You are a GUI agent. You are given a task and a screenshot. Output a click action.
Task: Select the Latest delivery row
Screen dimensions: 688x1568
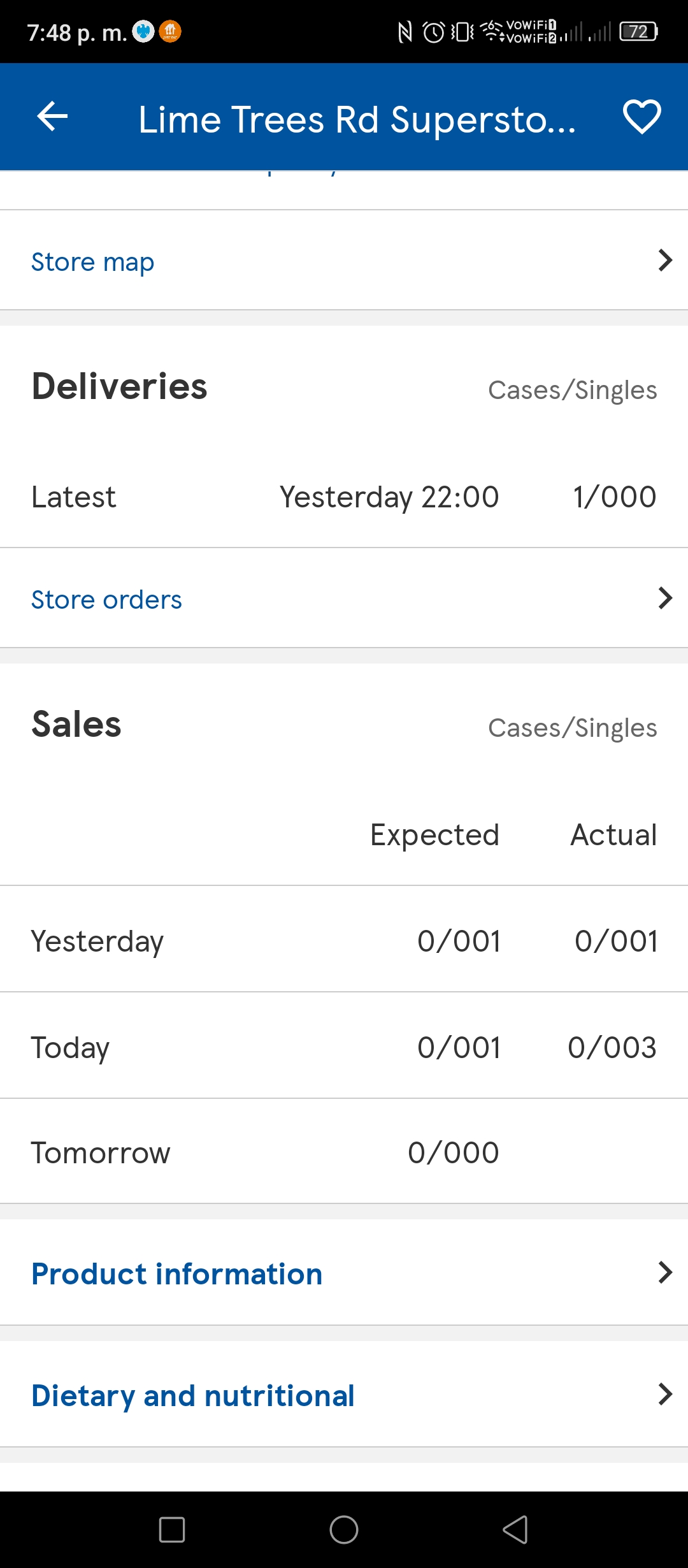[x=344, y=497]
